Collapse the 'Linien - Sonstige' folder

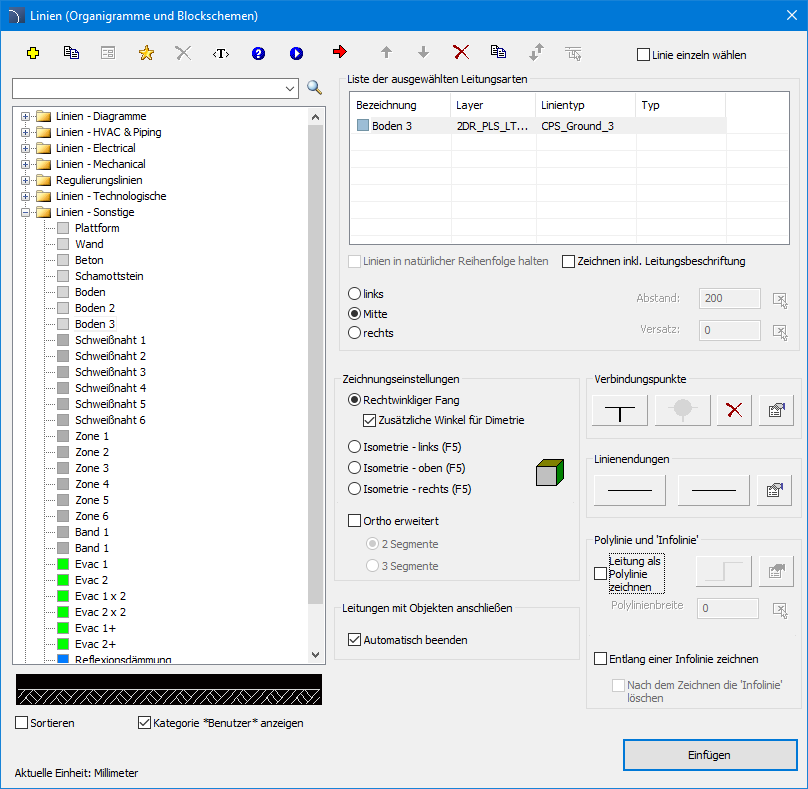pyautogui.click(x=25, y=212)
